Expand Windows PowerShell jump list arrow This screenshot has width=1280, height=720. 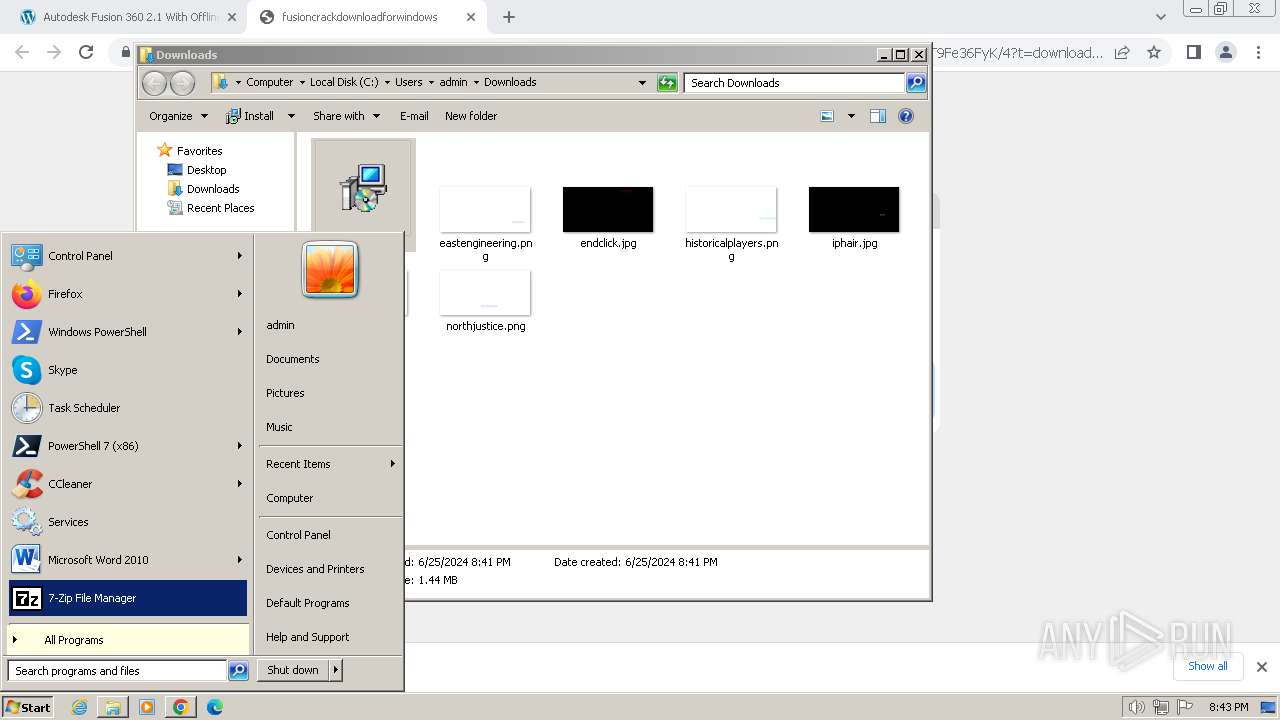pyautogui.click(x=240, y=332)
